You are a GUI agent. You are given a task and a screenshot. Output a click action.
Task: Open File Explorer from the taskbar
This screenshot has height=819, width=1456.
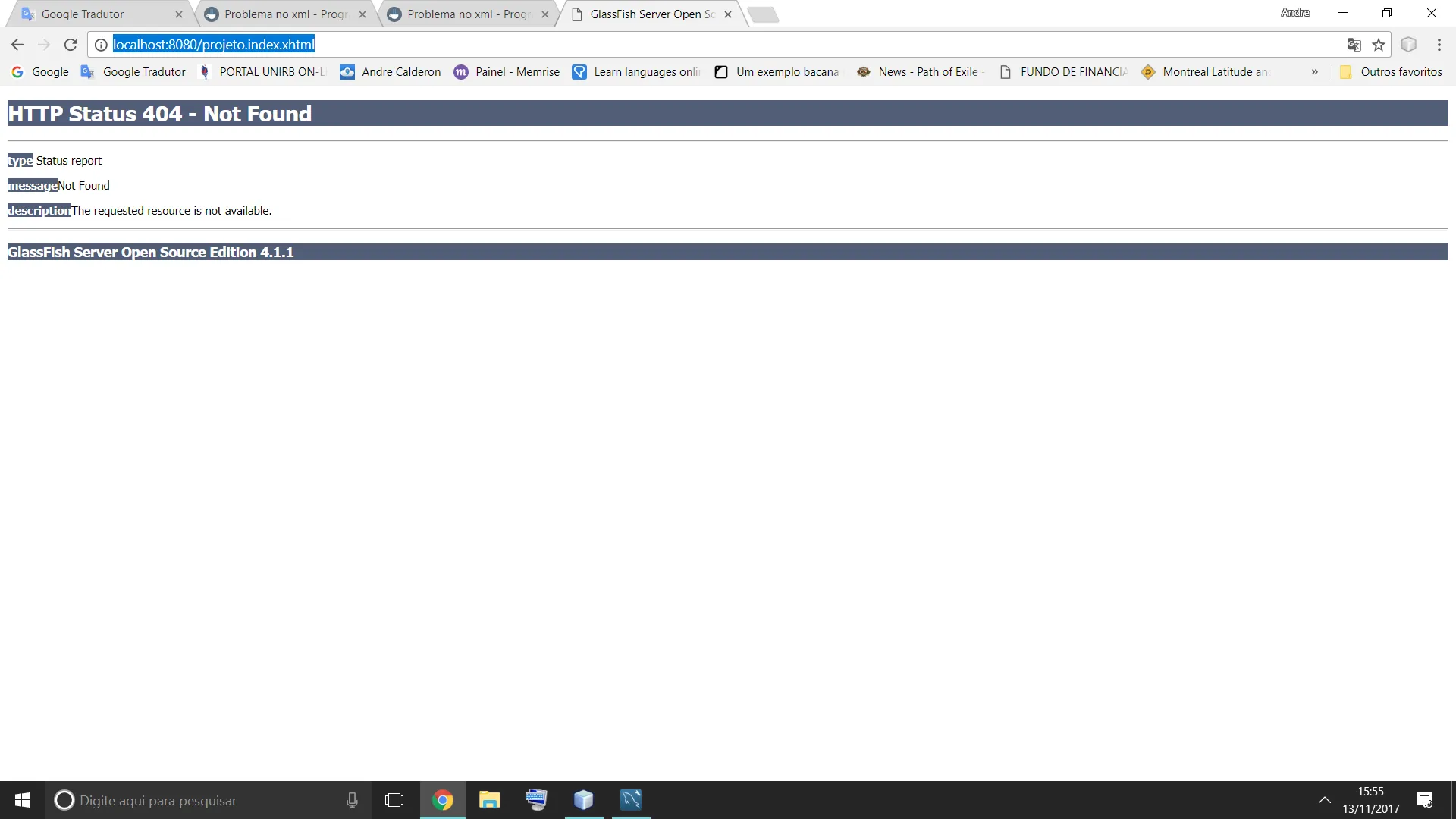pyautogui.click(x=490, y=800)
